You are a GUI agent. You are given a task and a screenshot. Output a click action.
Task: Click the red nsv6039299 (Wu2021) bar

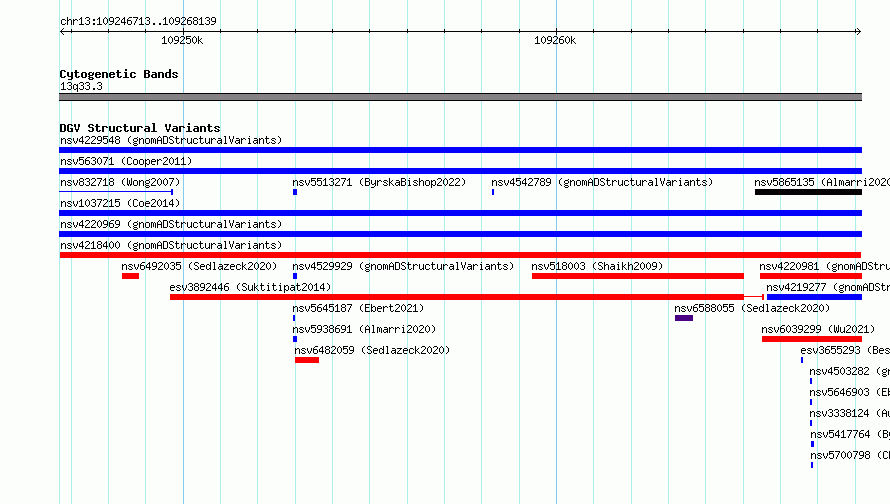tap(812, 339)
